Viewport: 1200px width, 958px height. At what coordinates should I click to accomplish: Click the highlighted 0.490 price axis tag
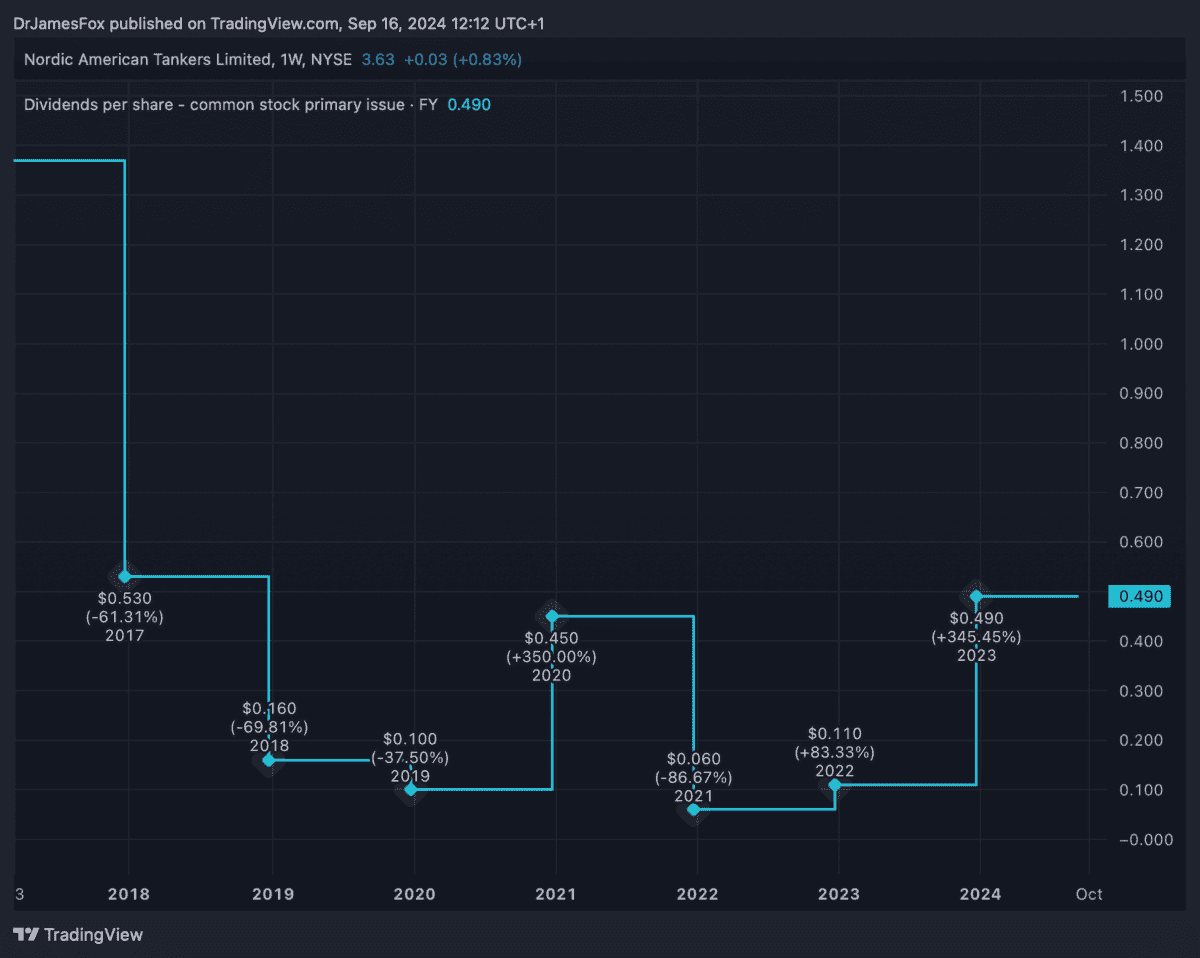tap(1140, 596)
